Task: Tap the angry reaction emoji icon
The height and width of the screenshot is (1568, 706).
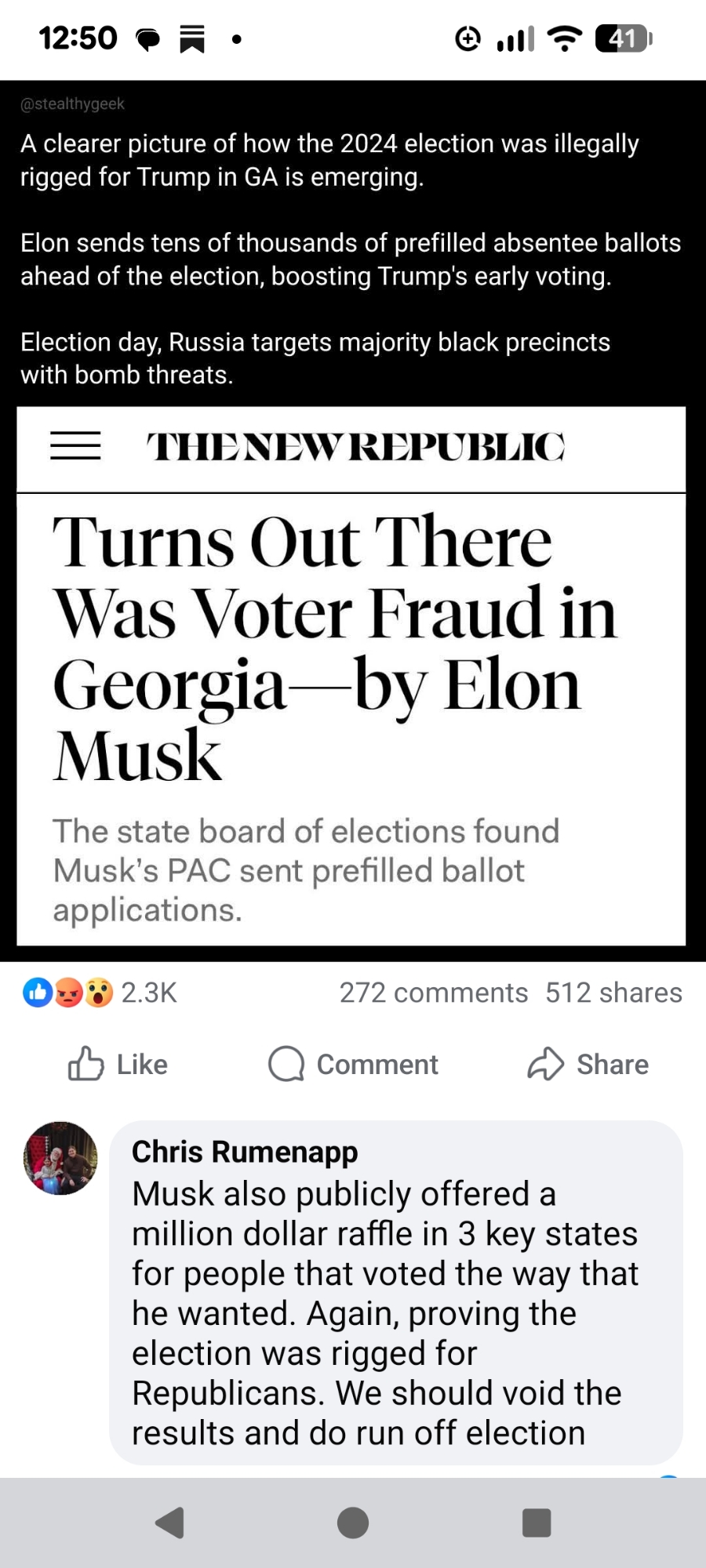Action: [x=69, y=993]
